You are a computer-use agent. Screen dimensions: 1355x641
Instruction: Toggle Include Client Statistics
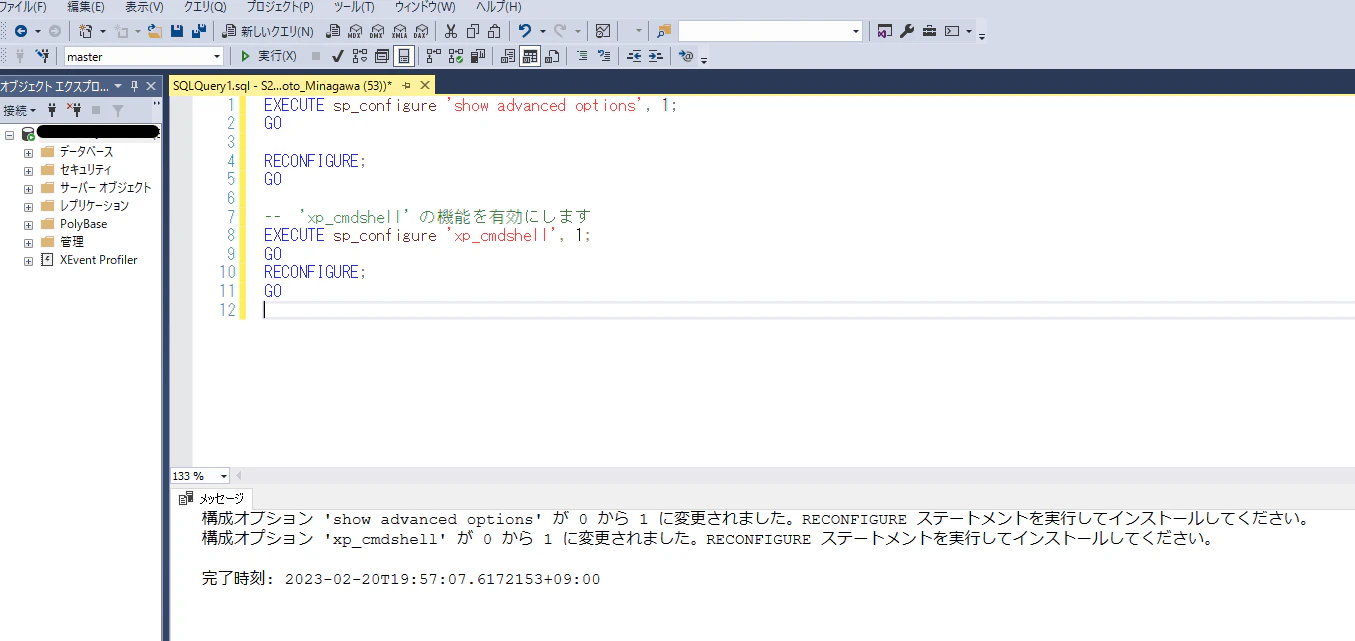pos(478,56)
